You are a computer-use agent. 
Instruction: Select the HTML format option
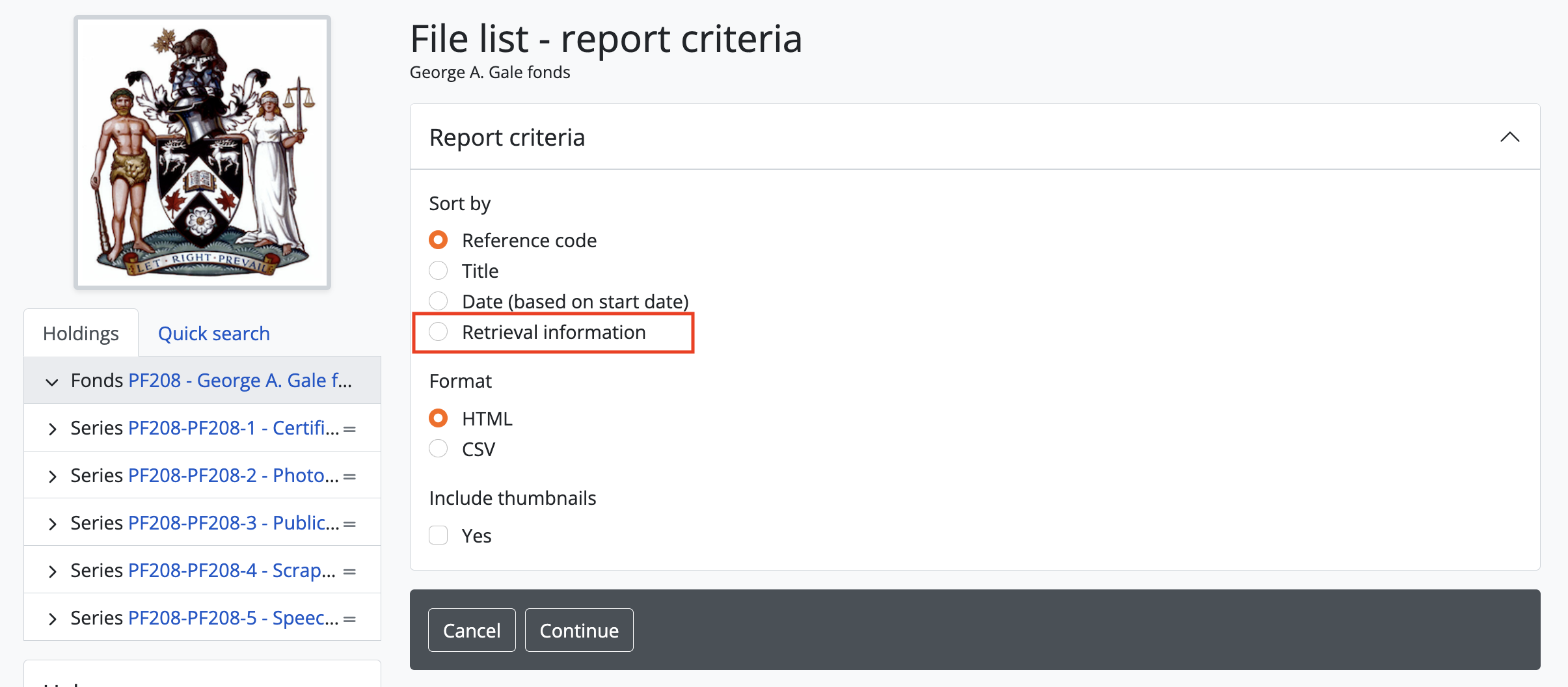(x=439, y=418)
